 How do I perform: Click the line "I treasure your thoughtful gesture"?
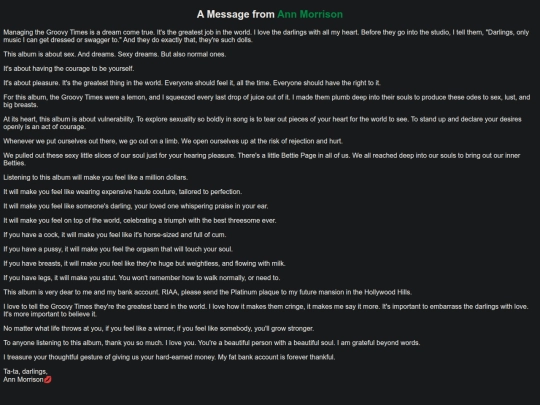(x=169, y=357)
